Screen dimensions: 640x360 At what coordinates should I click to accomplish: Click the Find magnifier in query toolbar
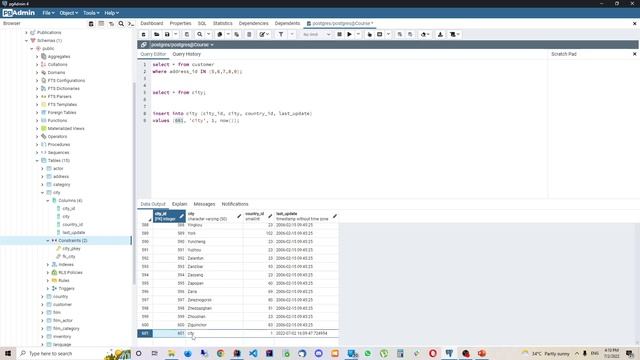click(200, 35)
